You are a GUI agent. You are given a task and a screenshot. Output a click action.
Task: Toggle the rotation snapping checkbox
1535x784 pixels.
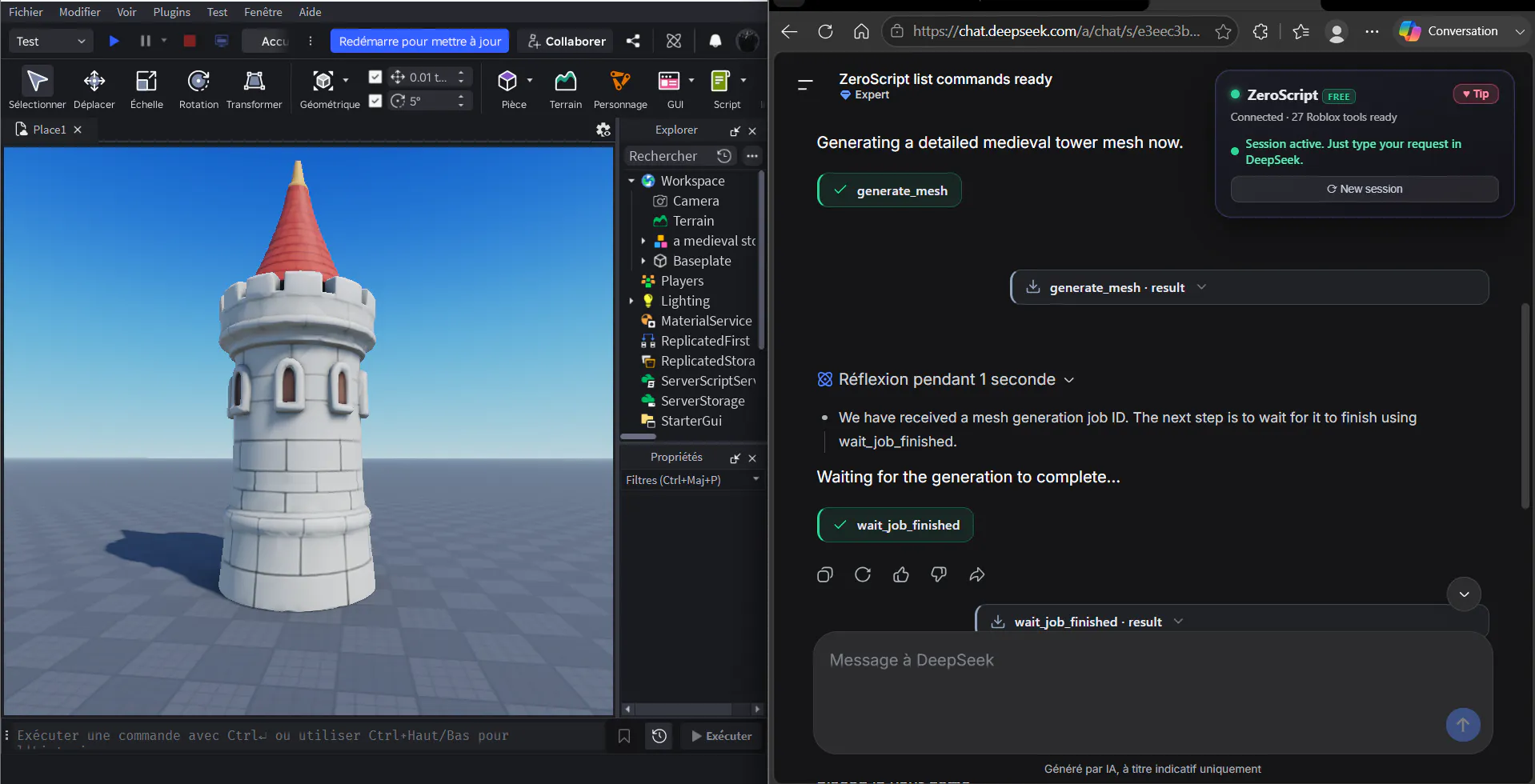click(375, 101)
